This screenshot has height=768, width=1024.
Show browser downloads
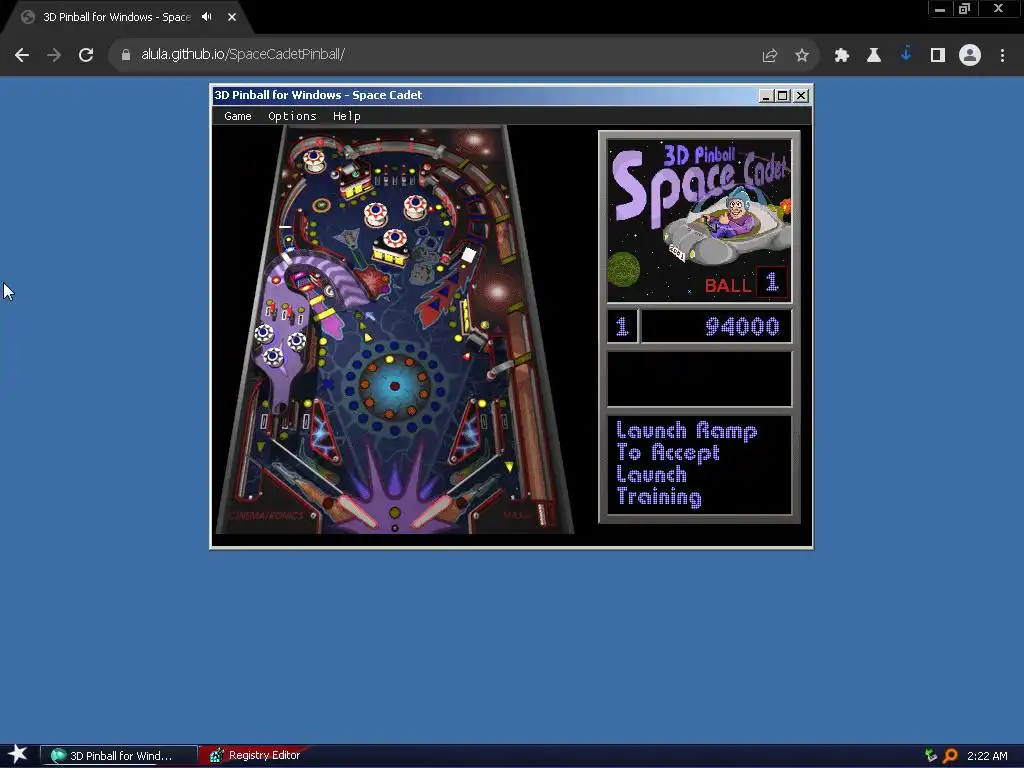coord(905,55)
